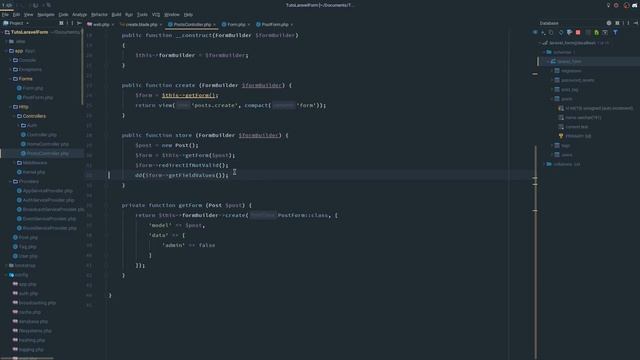
Task: Open the Tools menu
Action: (x=142, y=14)
